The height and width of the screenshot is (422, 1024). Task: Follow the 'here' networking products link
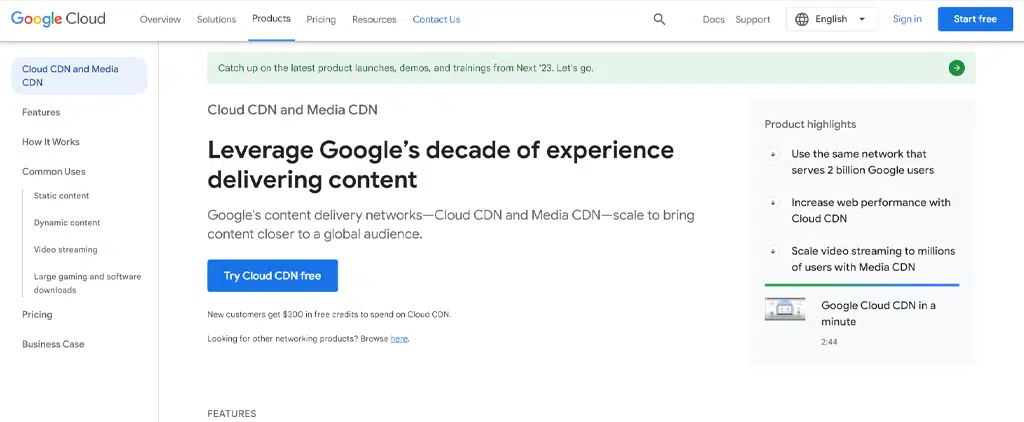click(x=399, y=339)
